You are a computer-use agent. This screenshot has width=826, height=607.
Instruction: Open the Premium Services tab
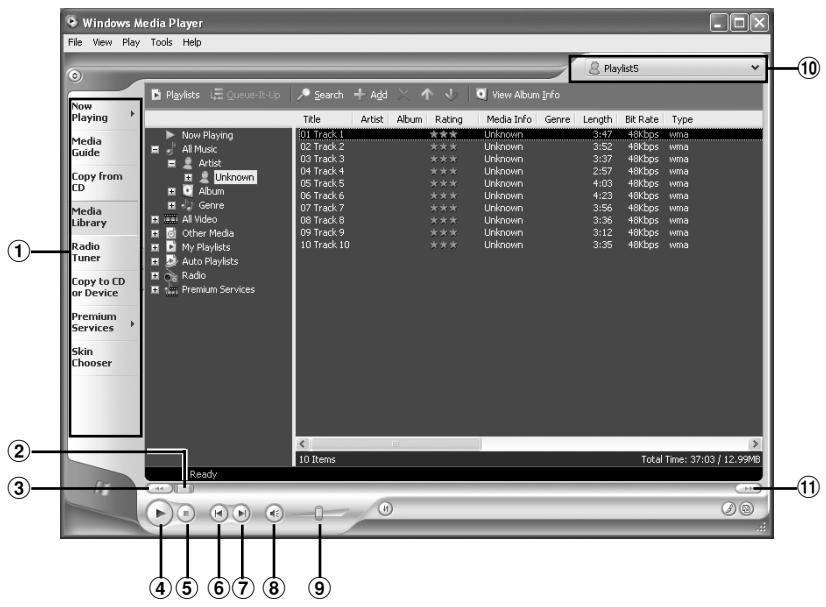104,322
